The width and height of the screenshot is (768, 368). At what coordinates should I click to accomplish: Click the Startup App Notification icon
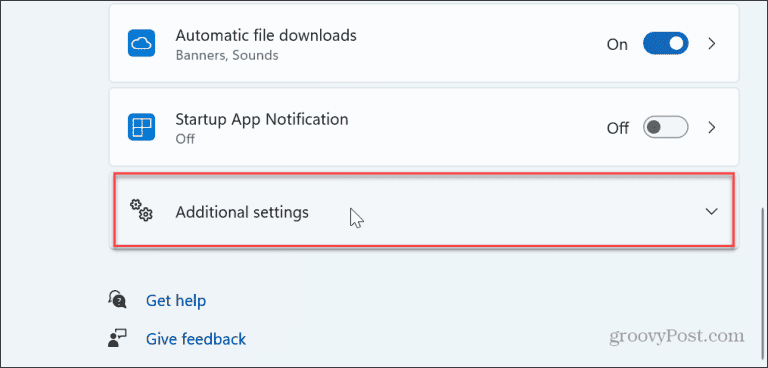[141, 127]
